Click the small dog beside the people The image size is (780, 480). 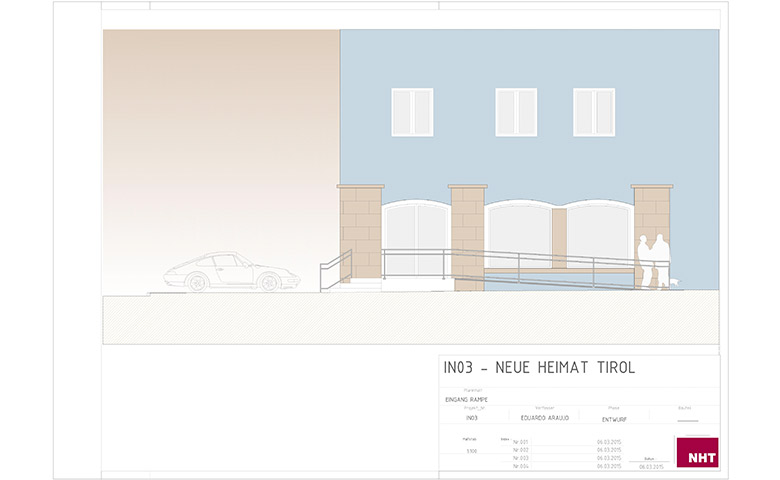(x=677, y=282)
